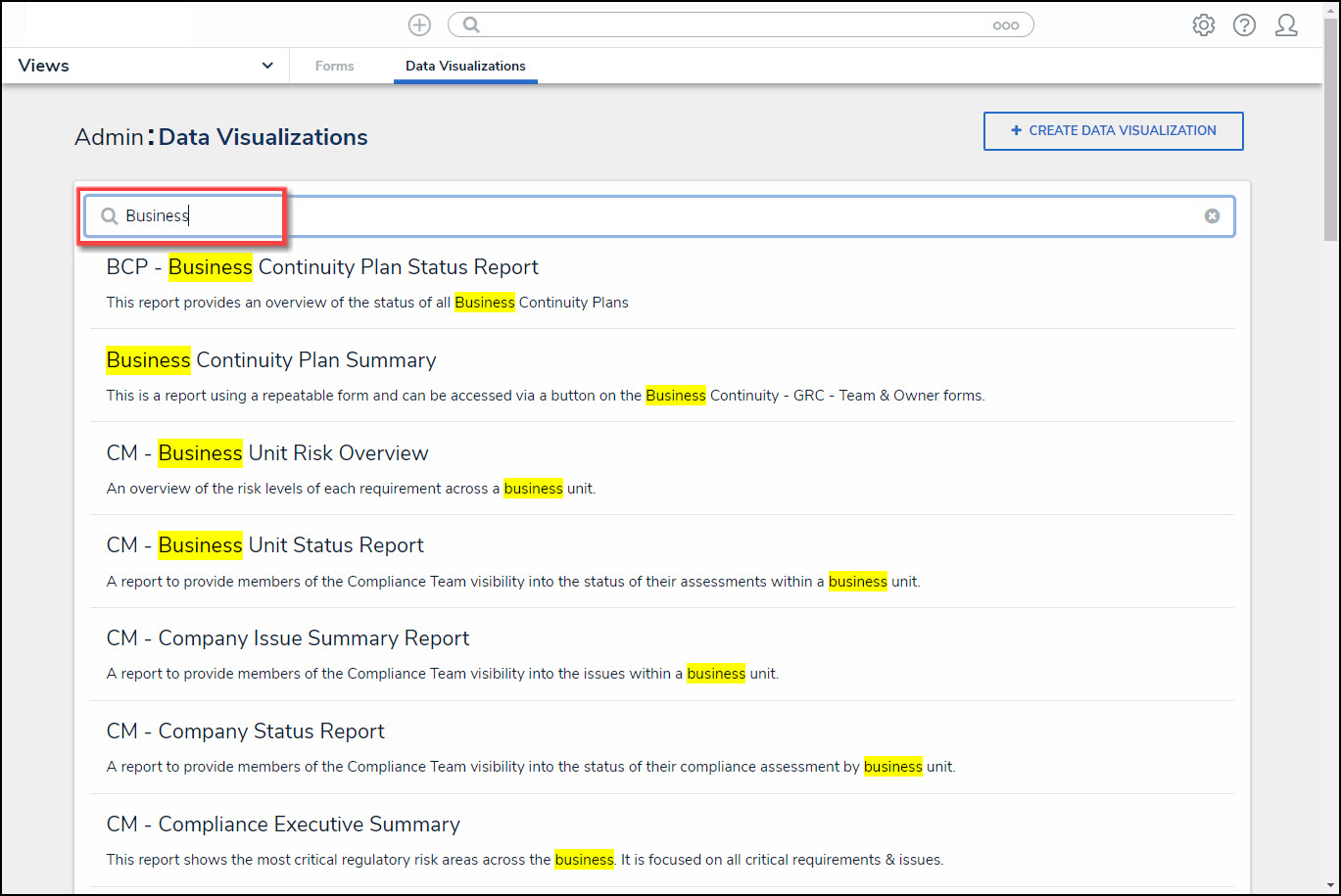The image size is (1341, 896).
Task: Select the Data Visualizations tab
Action: coord(465,66)
